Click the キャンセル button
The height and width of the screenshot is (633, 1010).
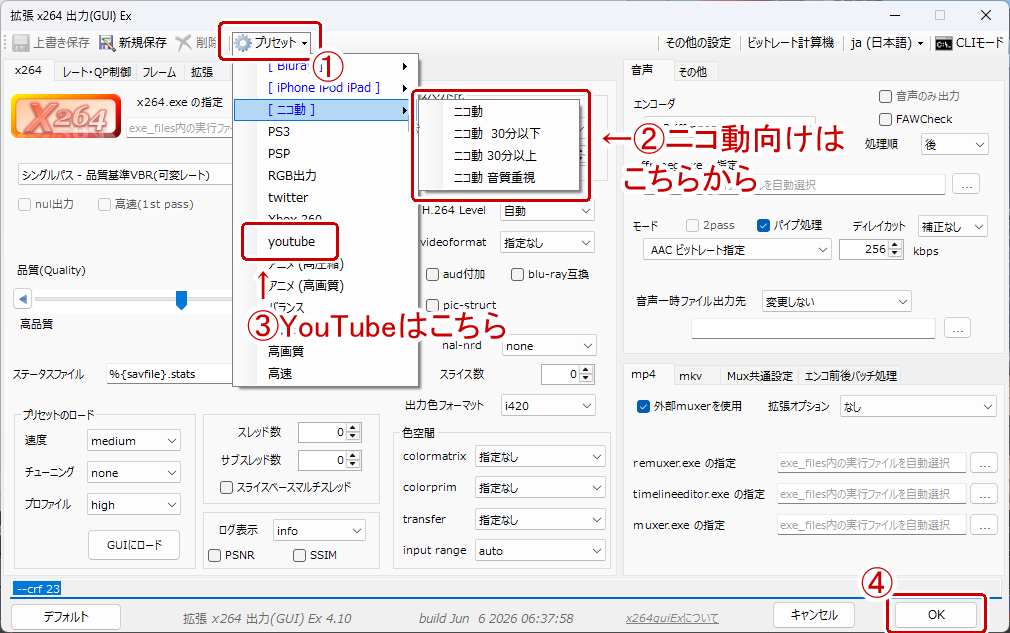pos(814,615)
